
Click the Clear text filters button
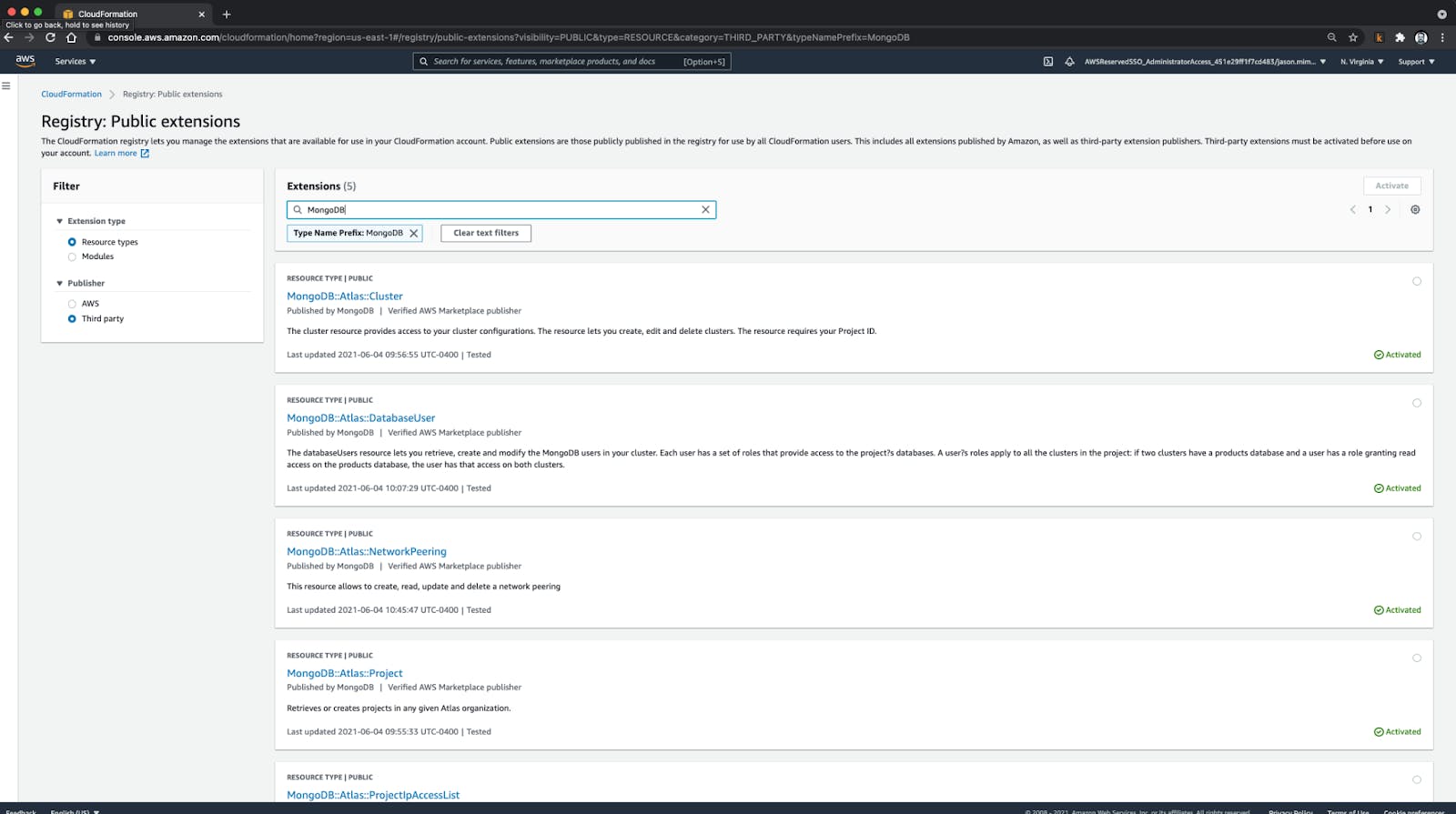(486, 233)
